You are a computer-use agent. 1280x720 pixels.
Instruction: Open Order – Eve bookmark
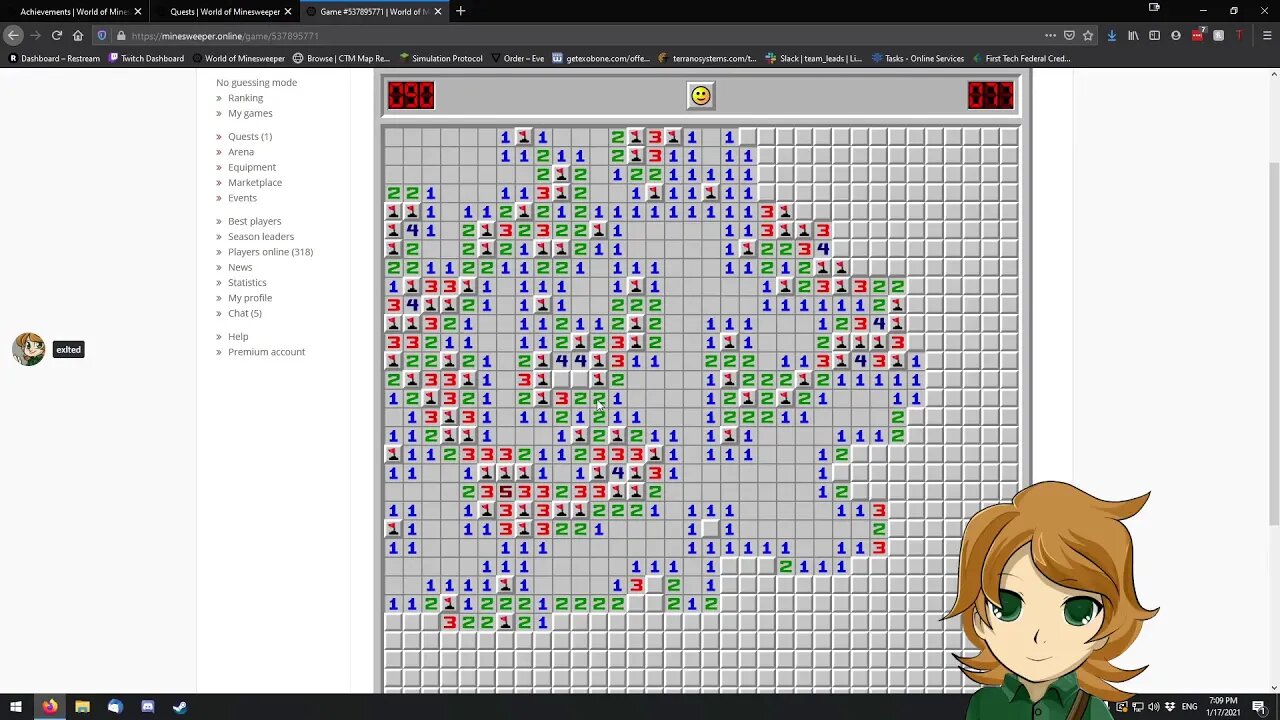pyautogui.click(x=517, y=58)
